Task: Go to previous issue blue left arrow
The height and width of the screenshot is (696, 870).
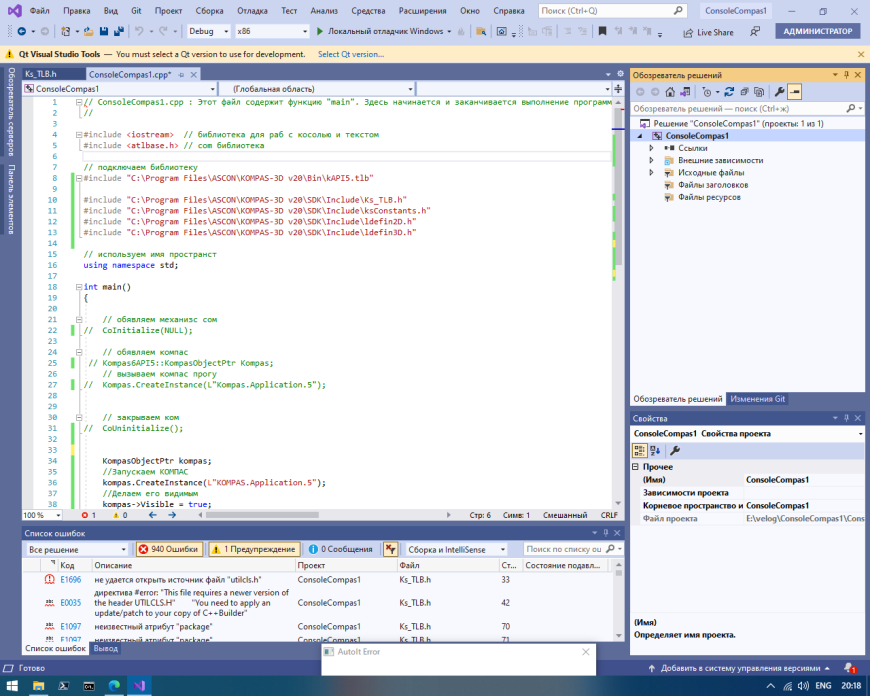Action: click(x=153, y=515)
